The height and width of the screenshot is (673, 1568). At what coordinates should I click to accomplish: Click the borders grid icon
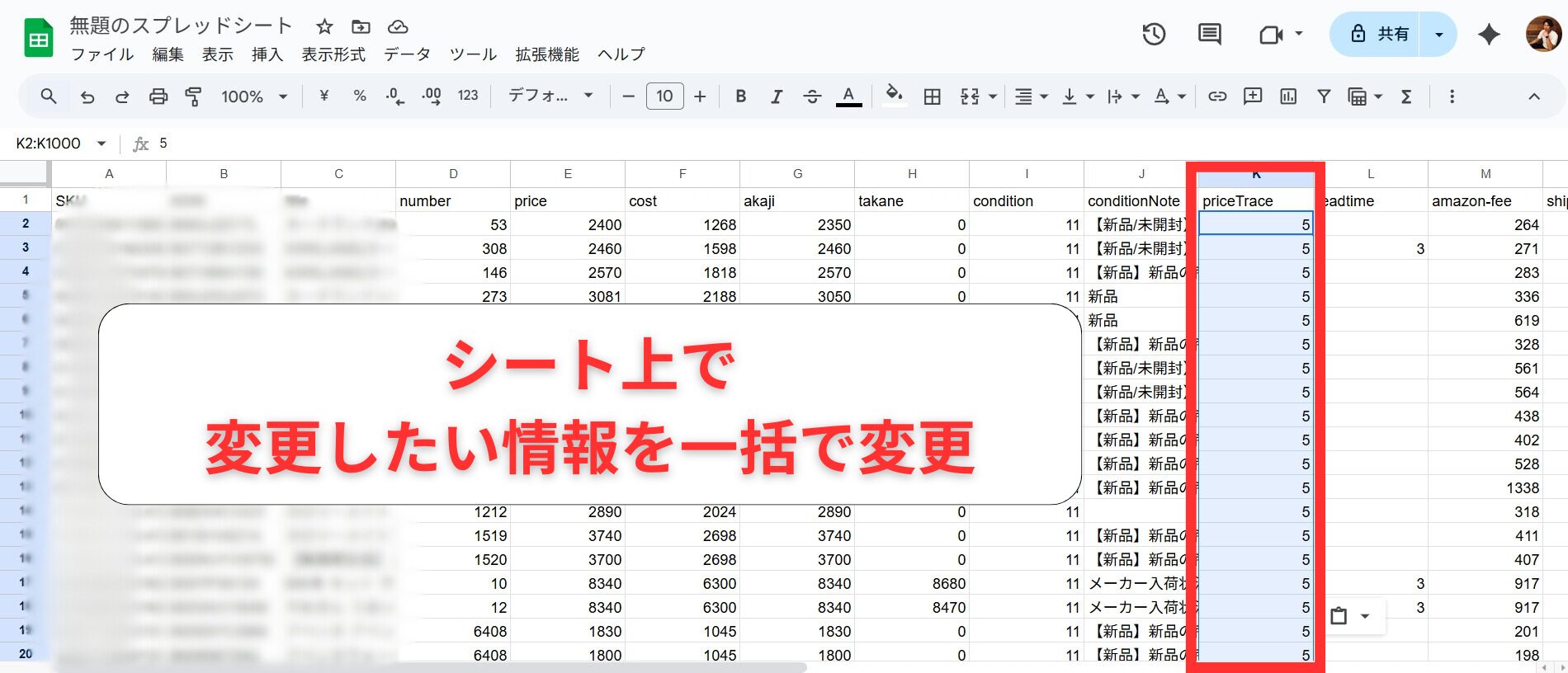tap(932, 96)
